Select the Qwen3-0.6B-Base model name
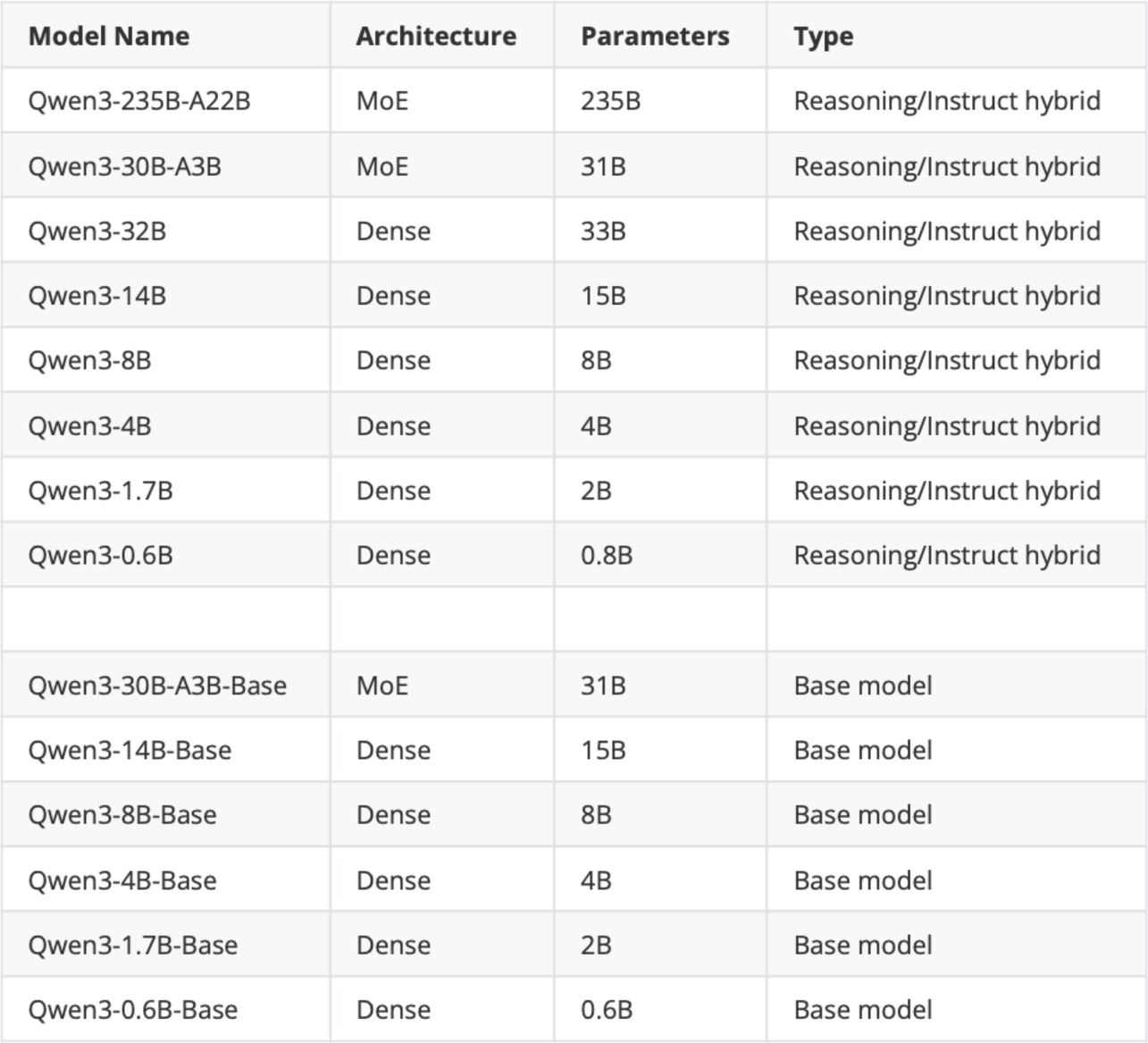The height and width of the screenshot is (1043, 1148). (x=132, y=1009)
